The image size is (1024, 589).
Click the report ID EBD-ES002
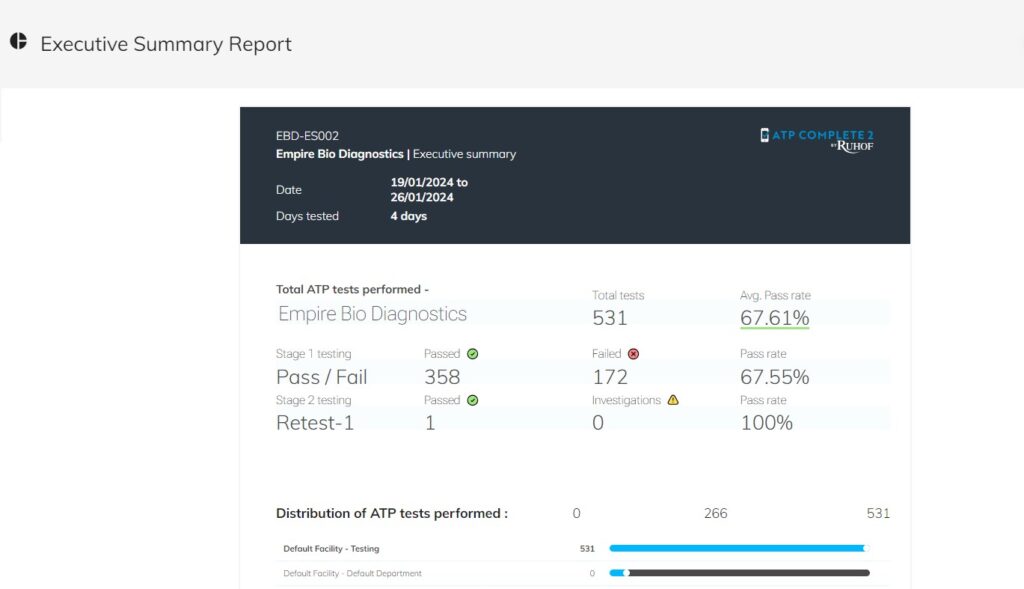pos(307,136)
